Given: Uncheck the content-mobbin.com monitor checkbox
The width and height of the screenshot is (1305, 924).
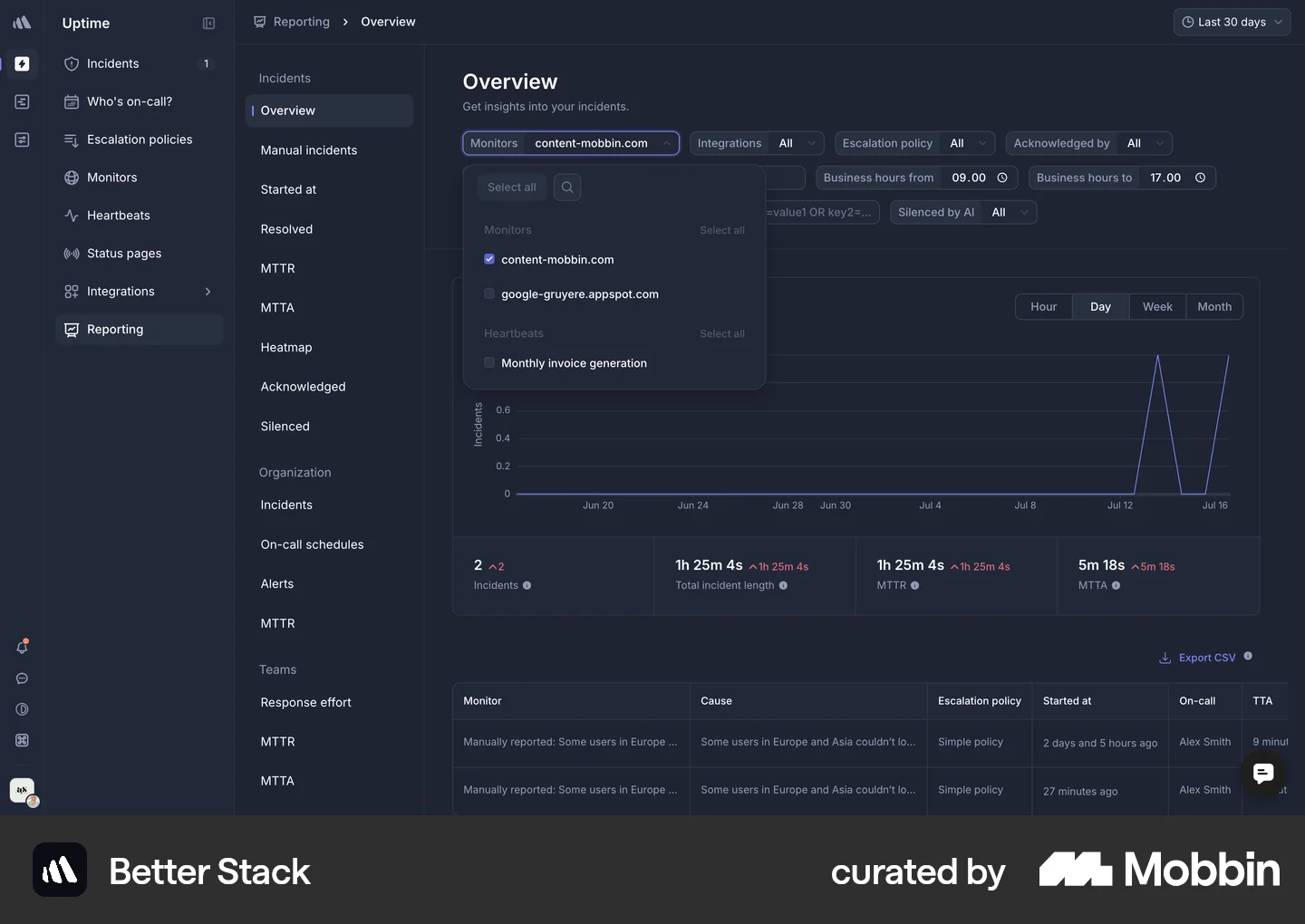Looking at the screenshot, I should pyautogui.click(x=489, y=259).
